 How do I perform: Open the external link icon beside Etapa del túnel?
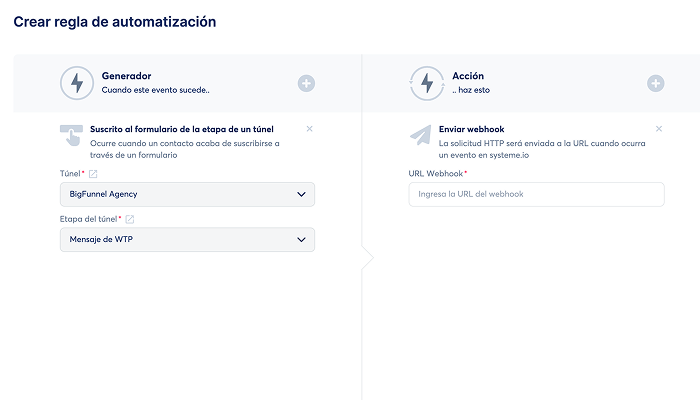(130, 219)
